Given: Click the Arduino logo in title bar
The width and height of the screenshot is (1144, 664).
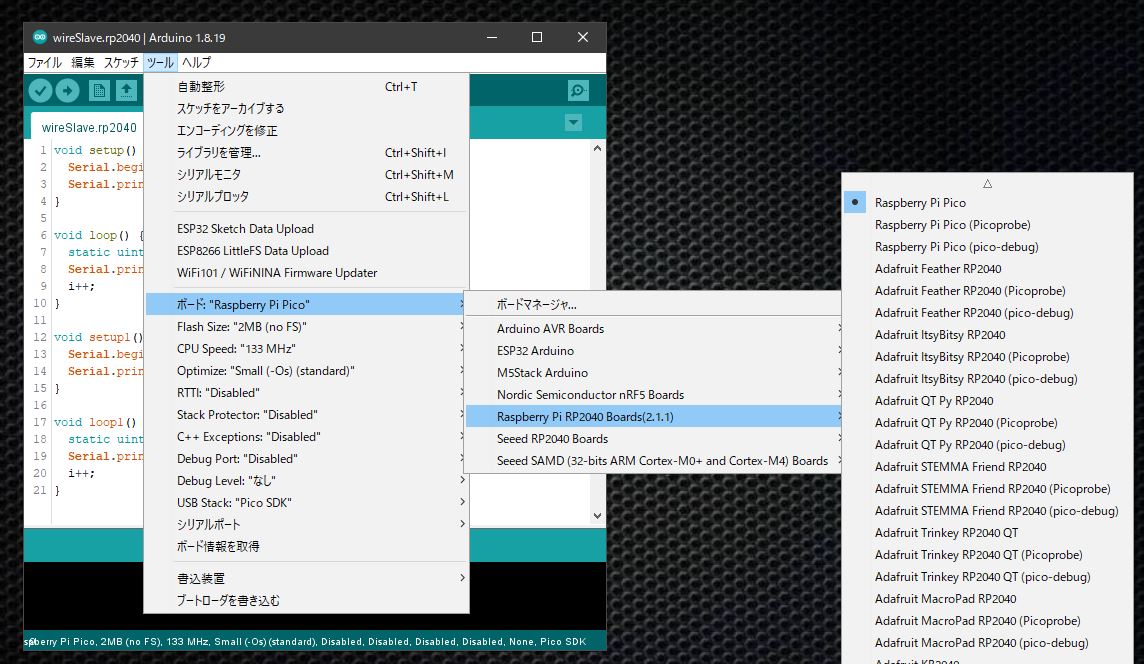Looking at the screenshot, I should (39, 37).
